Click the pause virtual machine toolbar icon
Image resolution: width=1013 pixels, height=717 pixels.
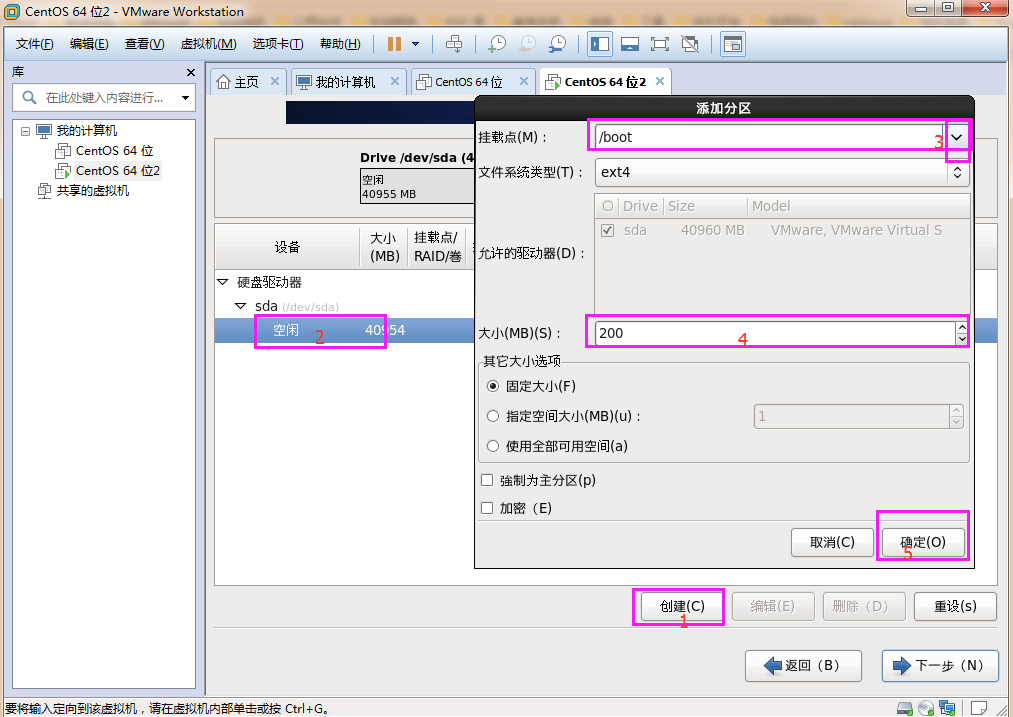[394, 44]
